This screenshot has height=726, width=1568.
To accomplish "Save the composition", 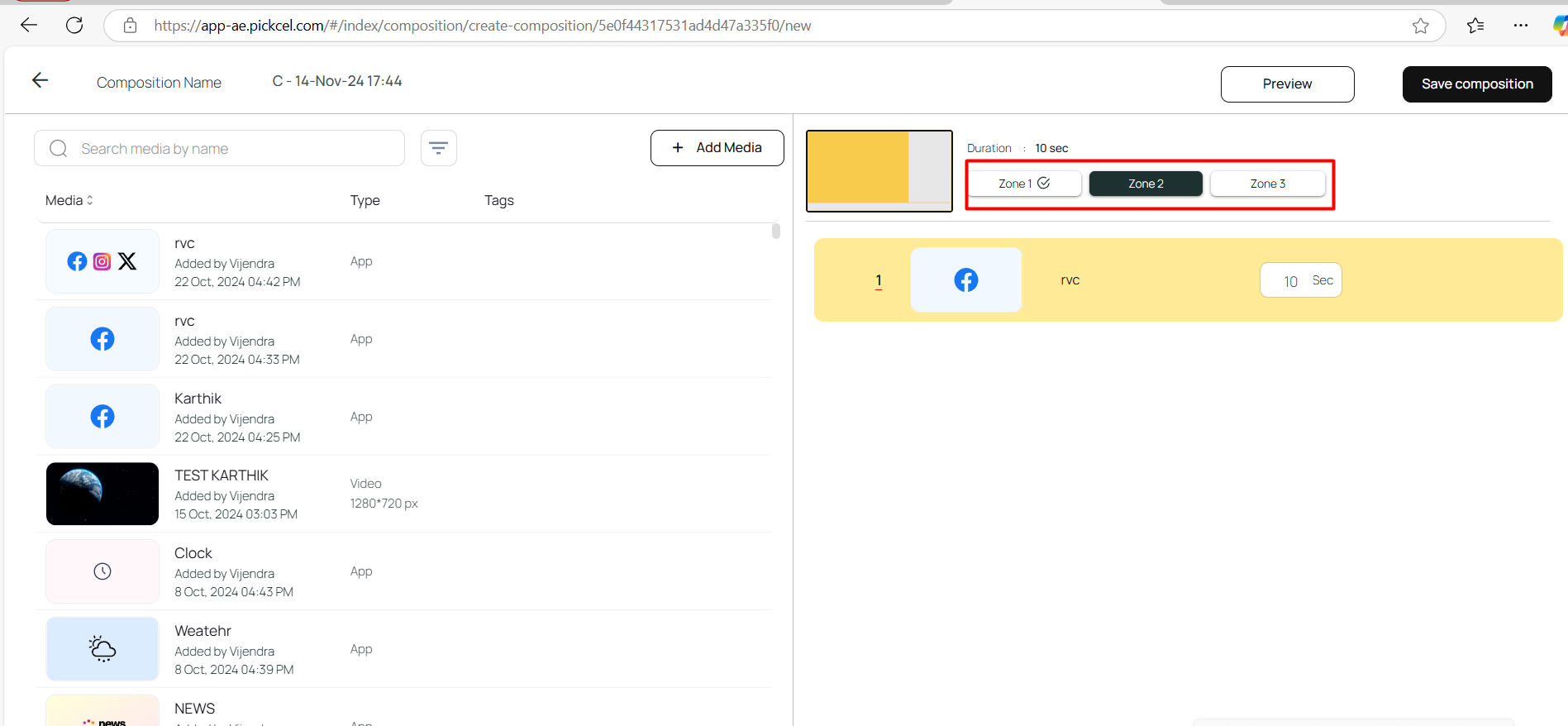I will [1476, 84].
